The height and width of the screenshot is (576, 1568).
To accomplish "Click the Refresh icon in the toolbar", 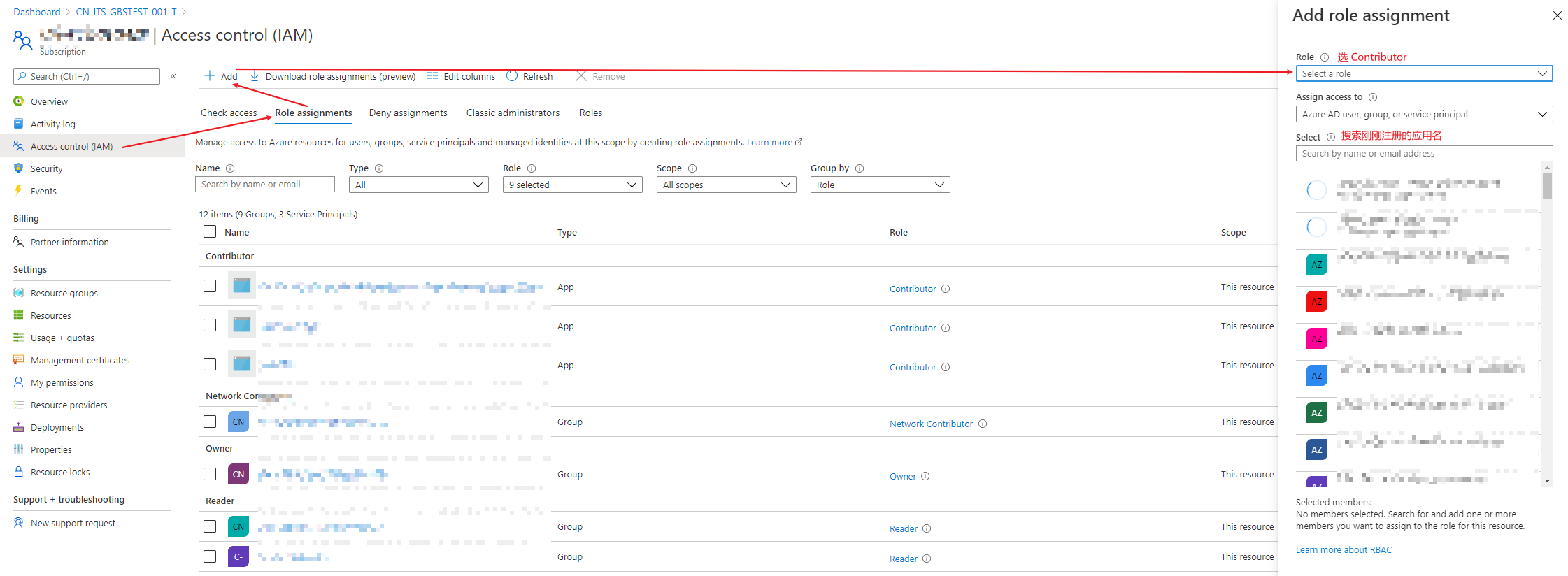I will pyautogui.click(x=512, y=76).
